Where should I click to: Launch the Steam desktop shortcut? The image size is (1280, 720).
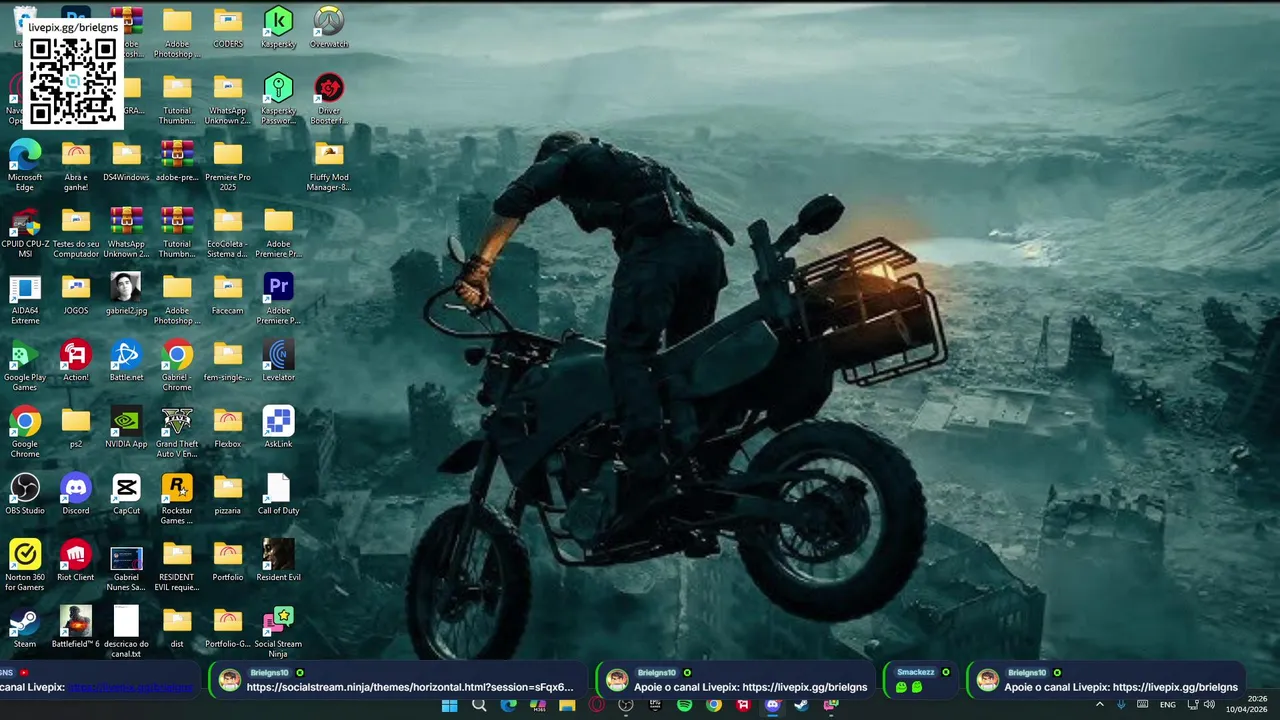[25, 627]
